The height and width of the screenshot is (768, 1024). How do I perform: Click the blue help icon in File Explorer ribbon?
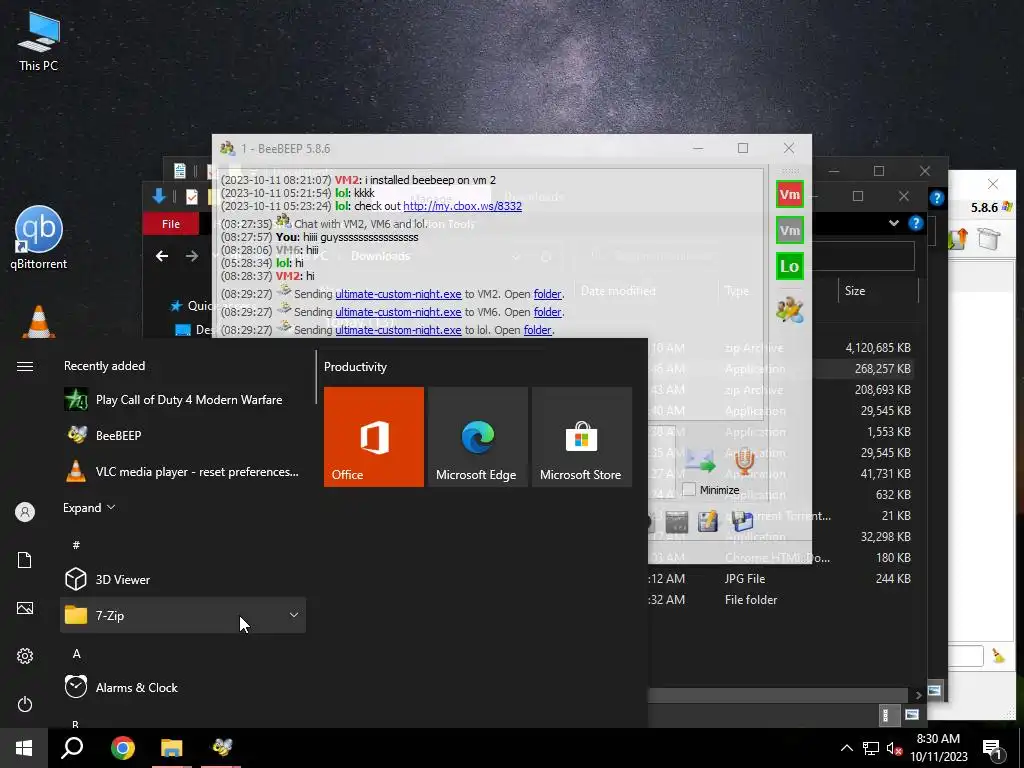coord(916,223)
